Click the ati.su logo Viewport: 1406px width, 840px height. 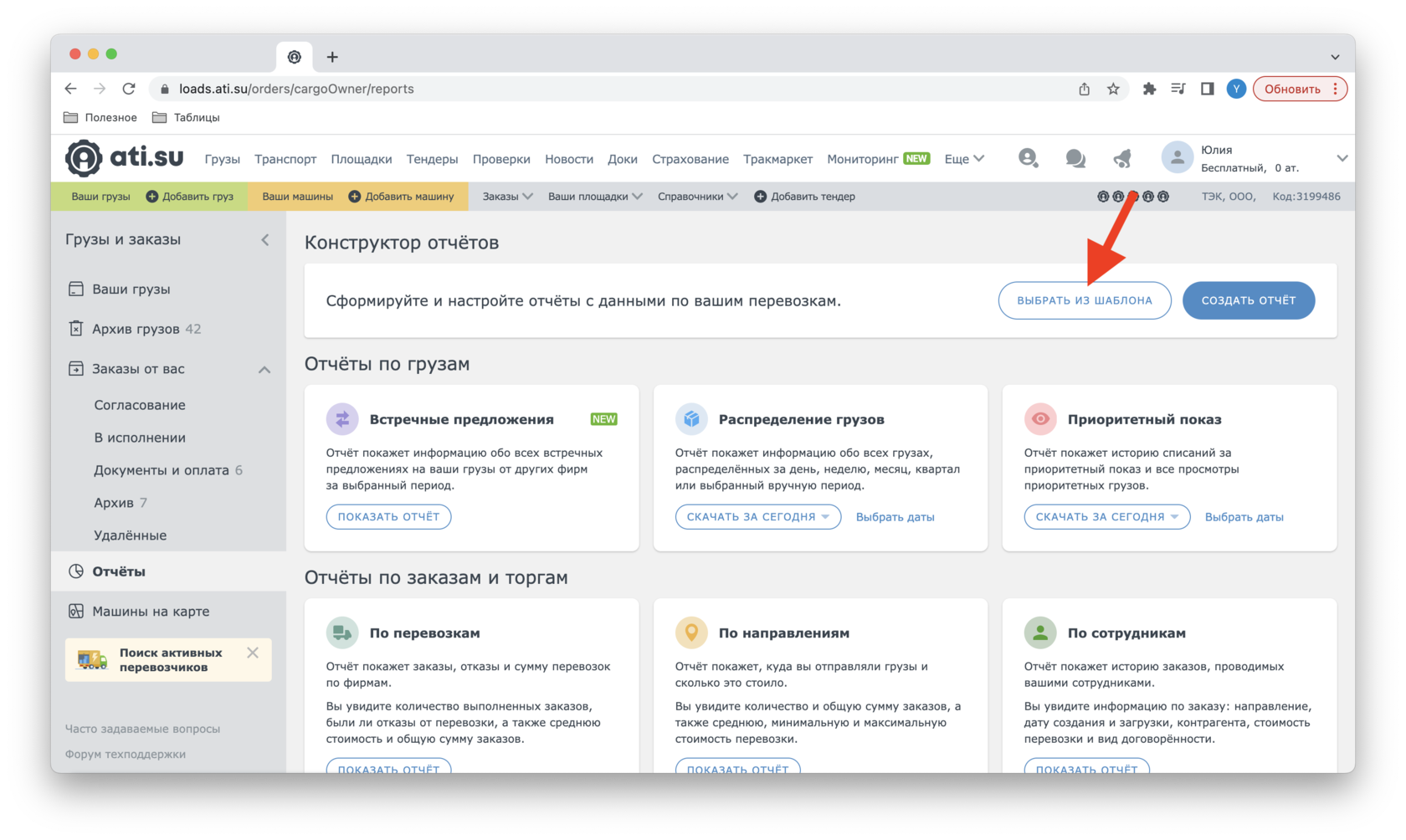coord(125,157)
